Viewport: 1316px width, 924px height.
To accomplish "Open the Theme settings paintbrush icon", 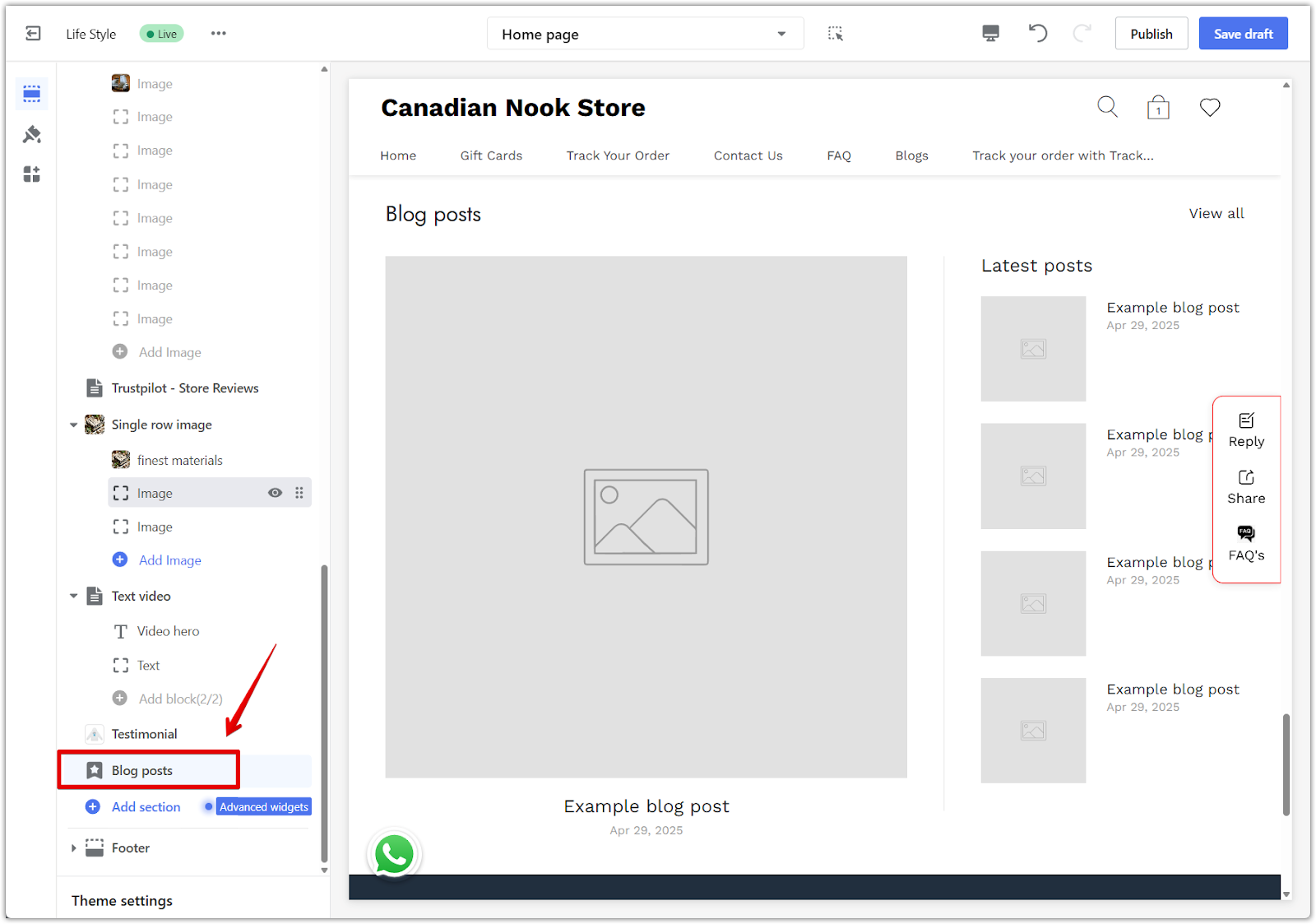I will pyautogui.click(x=32, y=134).
